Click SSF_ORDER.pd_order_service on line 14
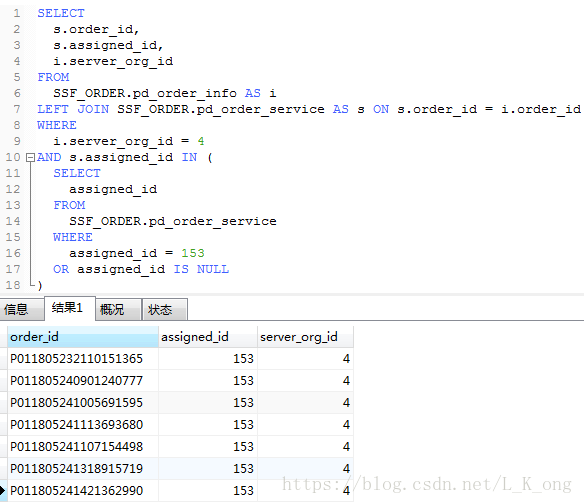 (x=173, y=222)
